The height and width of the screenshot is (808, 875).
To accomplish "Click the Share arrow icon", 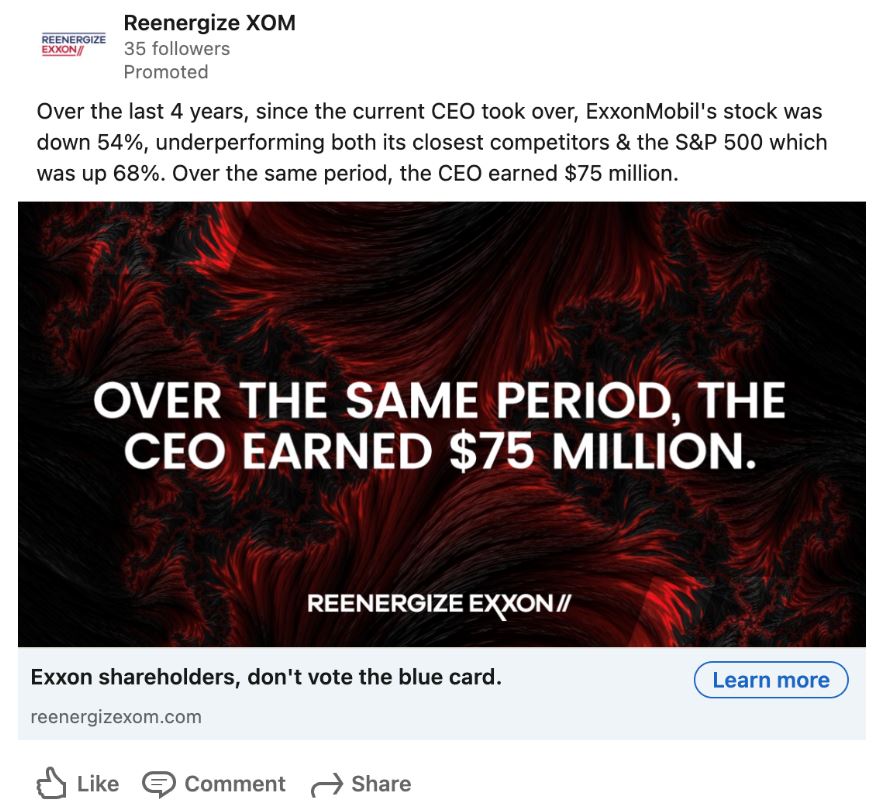I will point(327,785).
